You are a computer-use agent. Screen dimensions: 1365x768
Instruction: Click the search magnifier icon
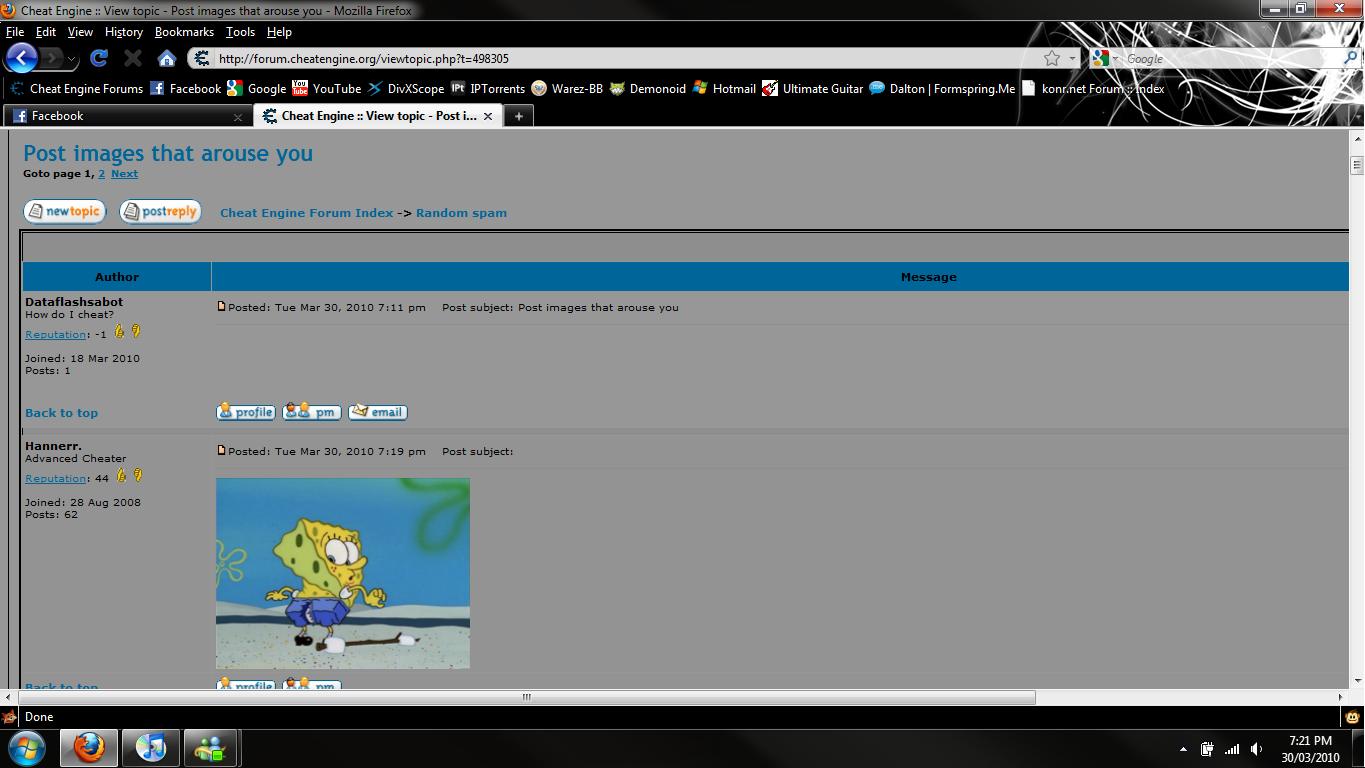pos(1349,59)
